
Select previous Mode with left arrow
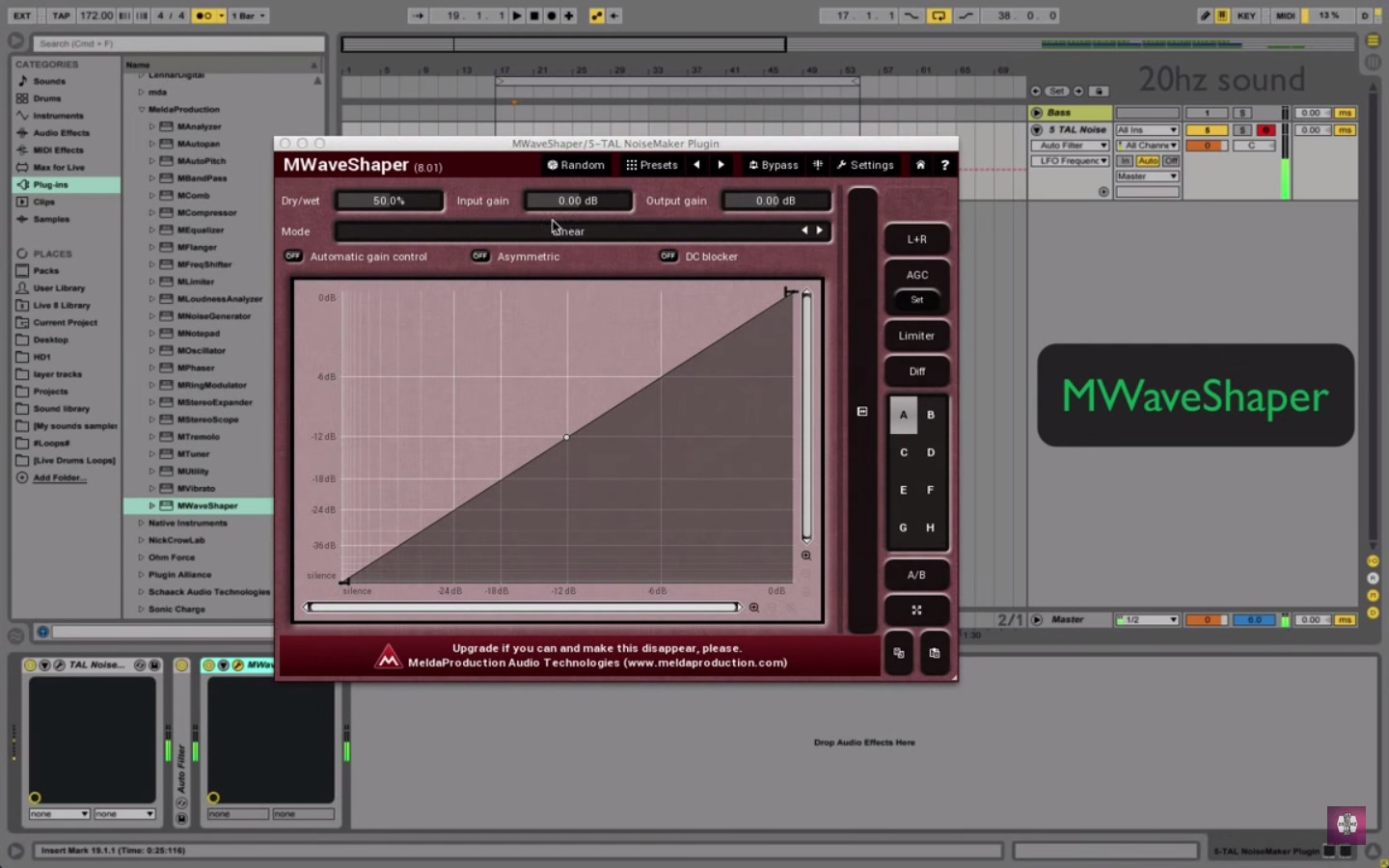pos(804,231)
